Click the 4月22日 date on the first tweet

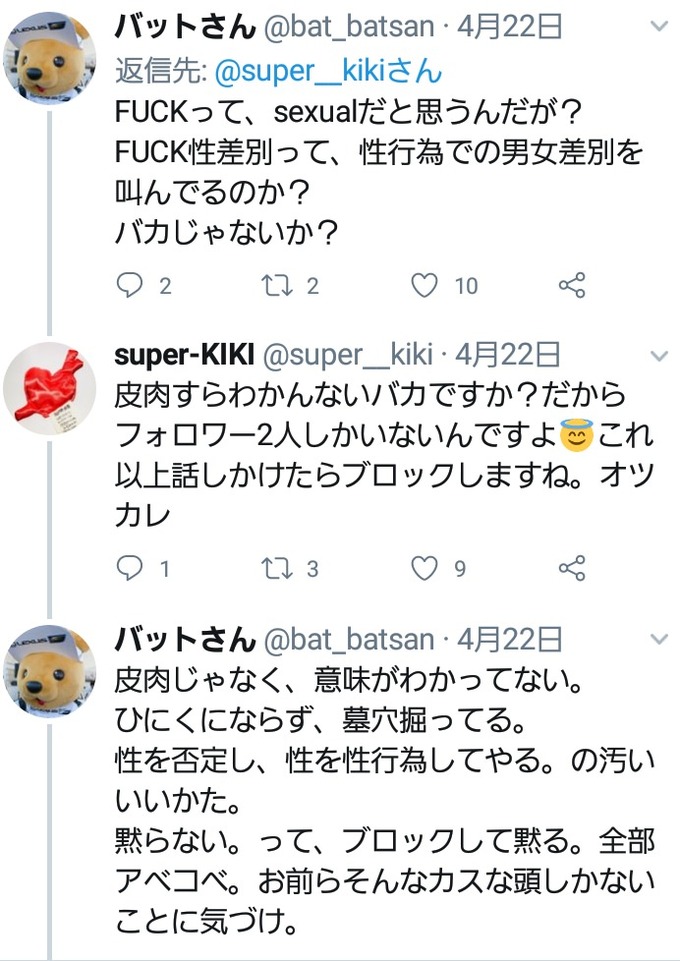coord(510,28)
